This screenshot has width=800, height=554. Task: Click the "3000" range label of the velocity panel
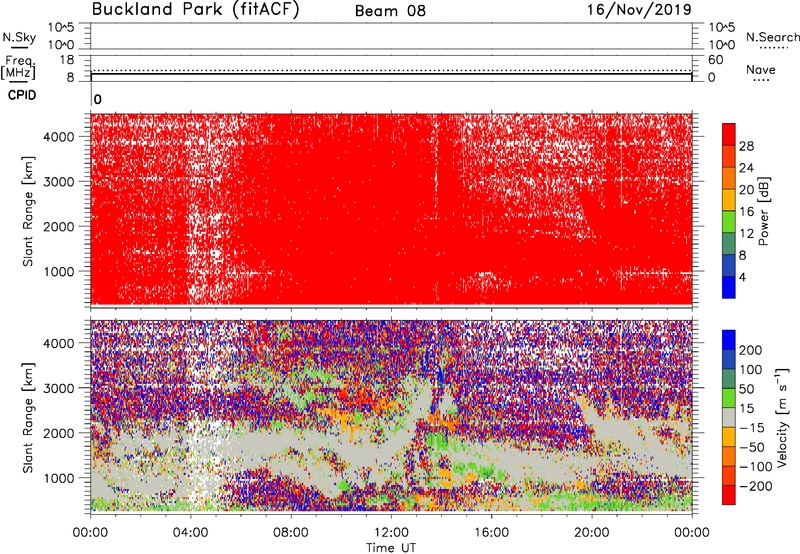pos(59,388)
